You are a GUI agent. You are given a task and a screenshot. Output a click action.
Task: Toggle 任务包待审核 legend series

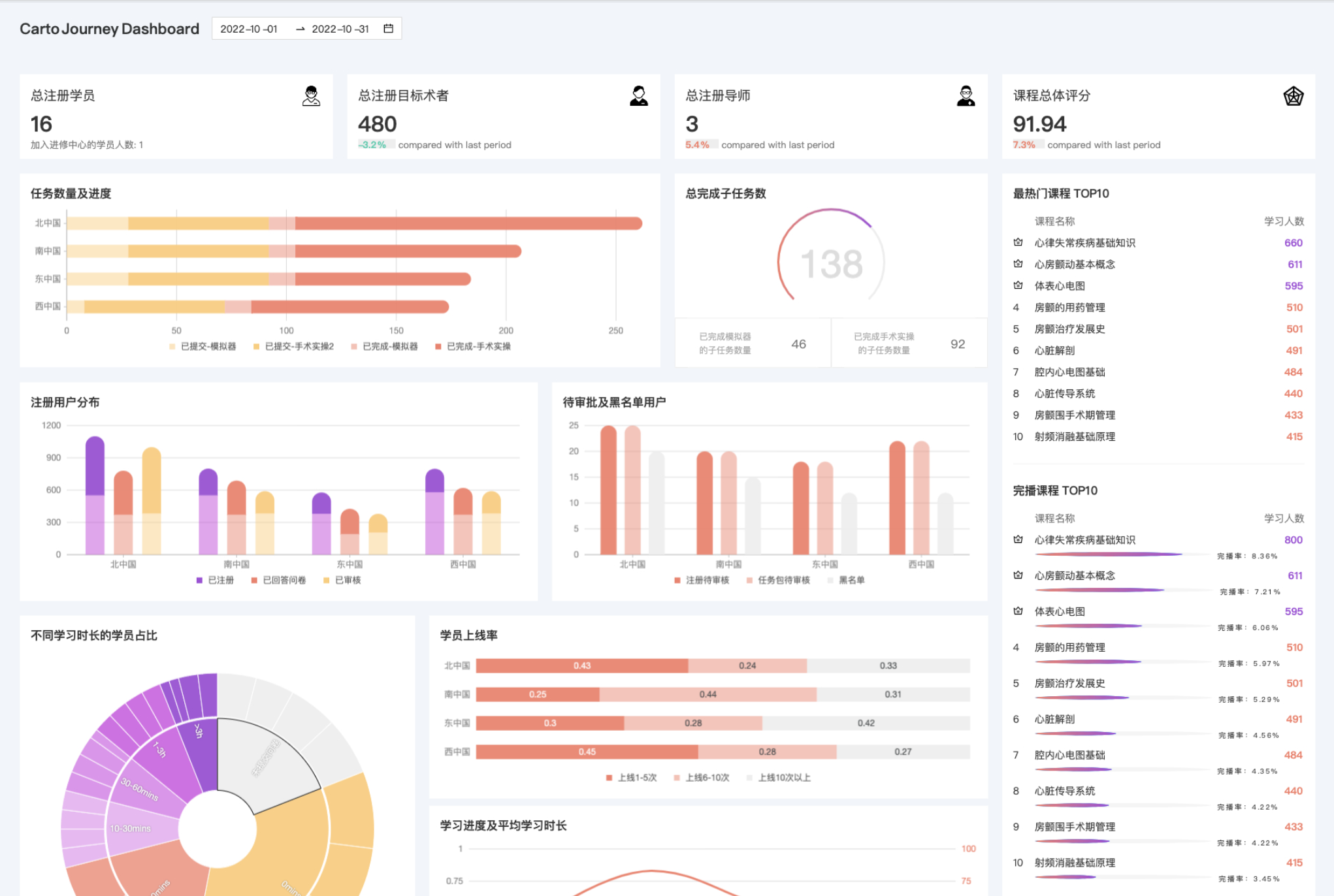point(778,580)
